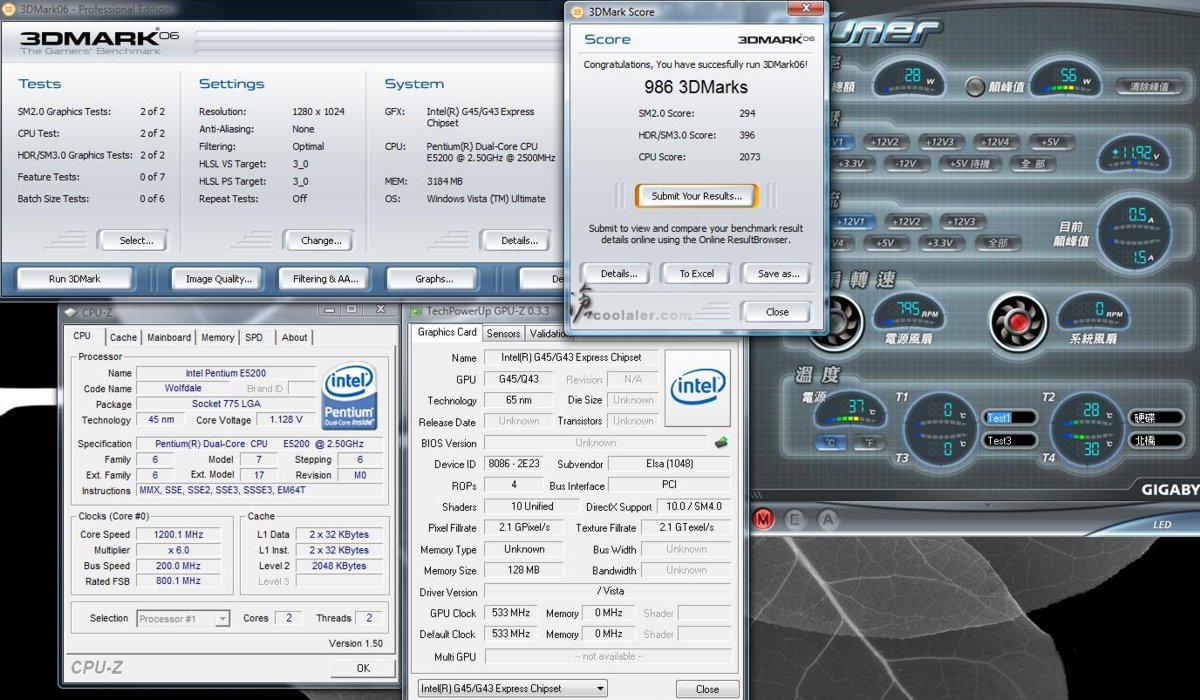1200x700 pixels.
Task: Toggle the -12V voltage button
Action: tap(905, 164)
